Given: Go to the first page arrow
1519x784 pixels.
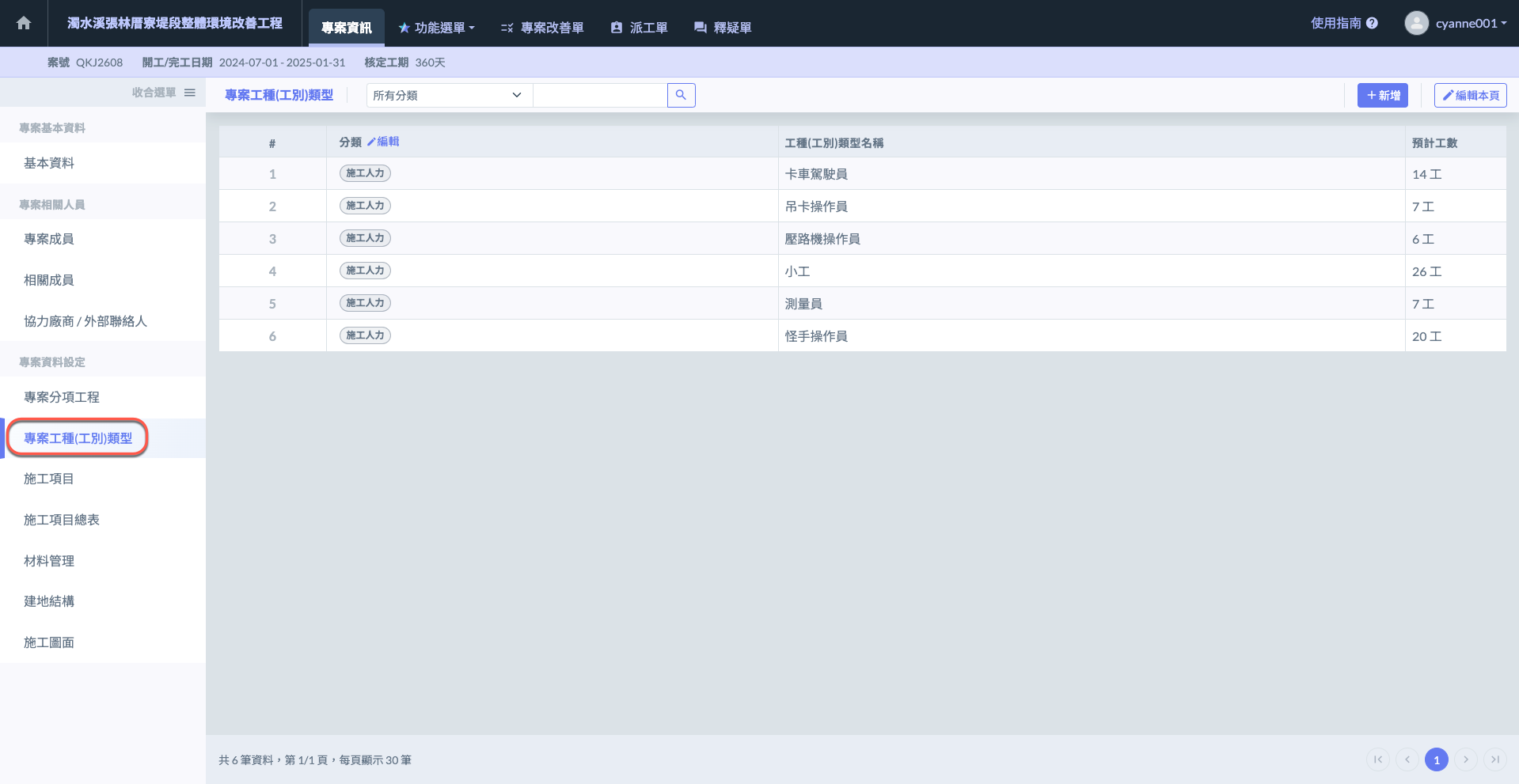Looking at the screenshot, I should (1378, 759).
